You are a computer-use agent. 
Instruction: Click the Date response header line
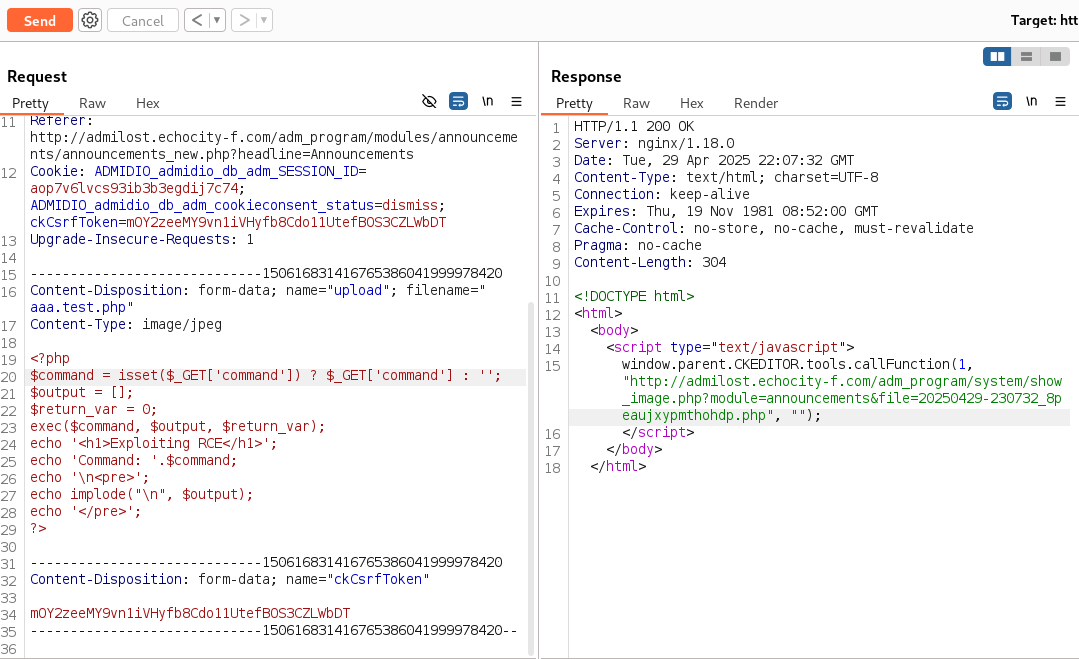pyautogui.click(x=714, y=160)
